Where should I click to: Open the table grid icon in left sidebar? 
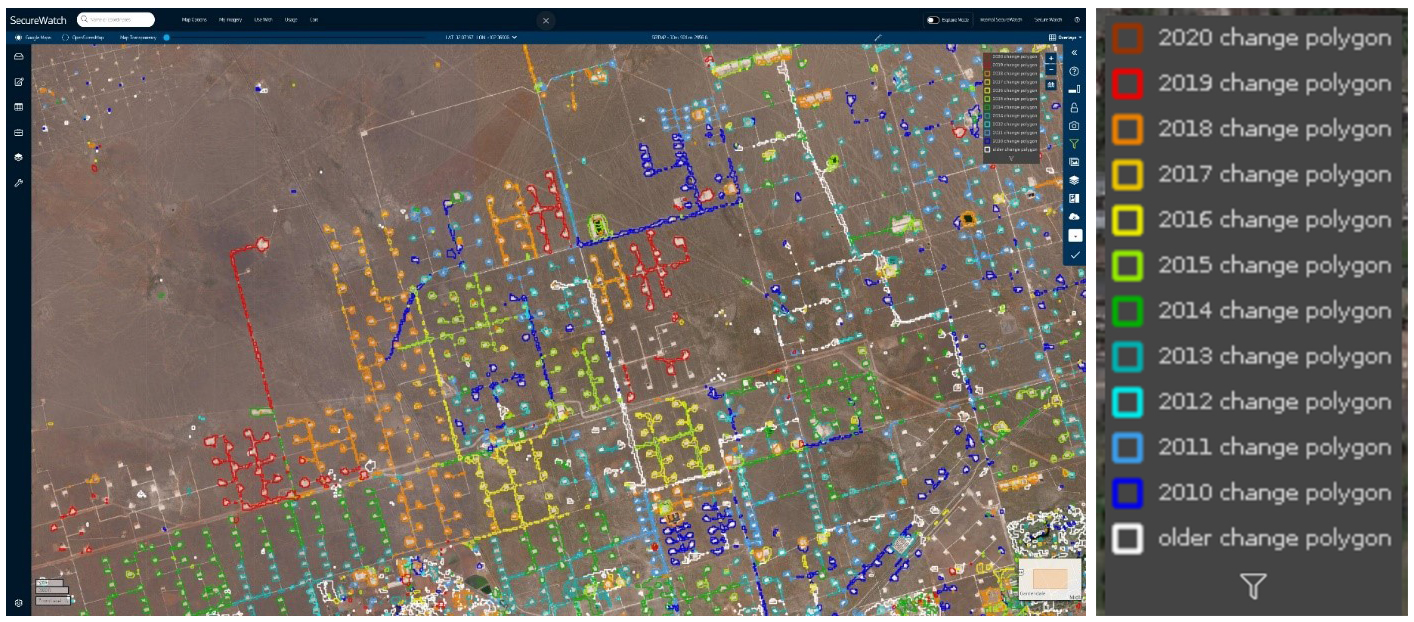click(18, 107)
